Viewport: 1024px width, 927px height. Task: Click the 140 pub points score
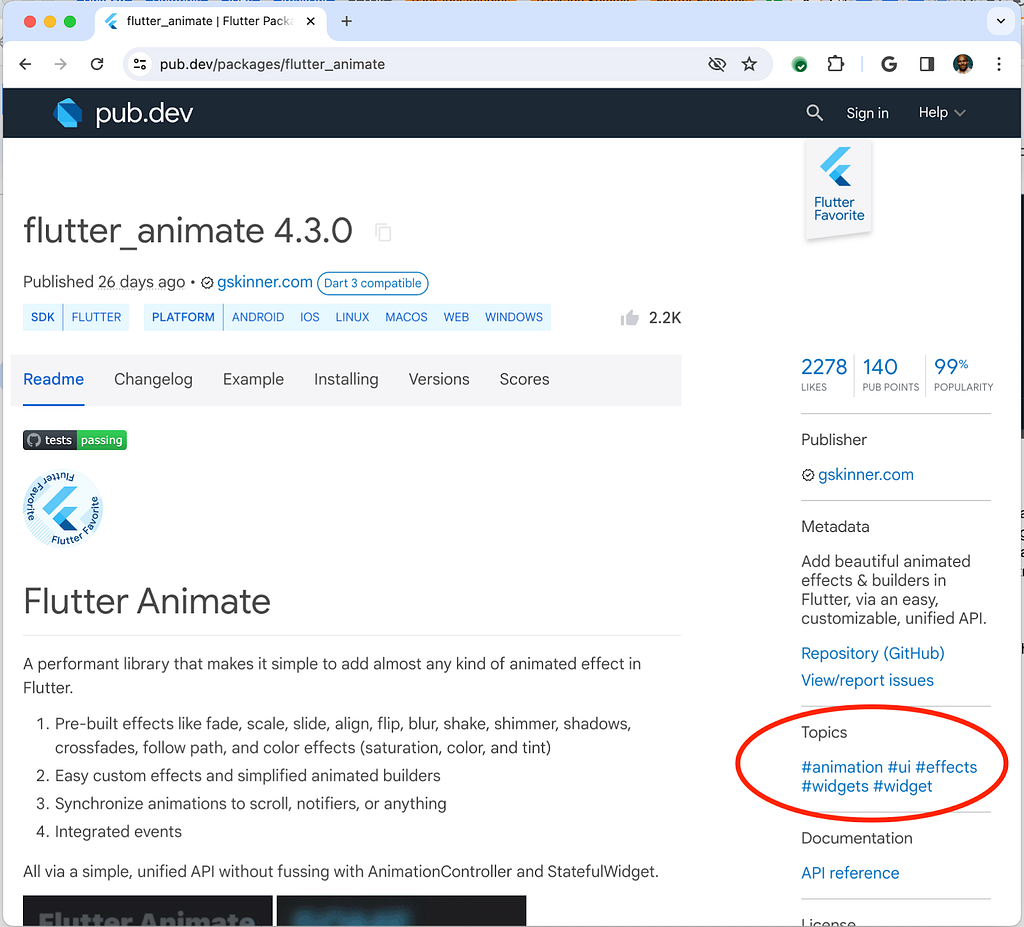click(890, 374)
